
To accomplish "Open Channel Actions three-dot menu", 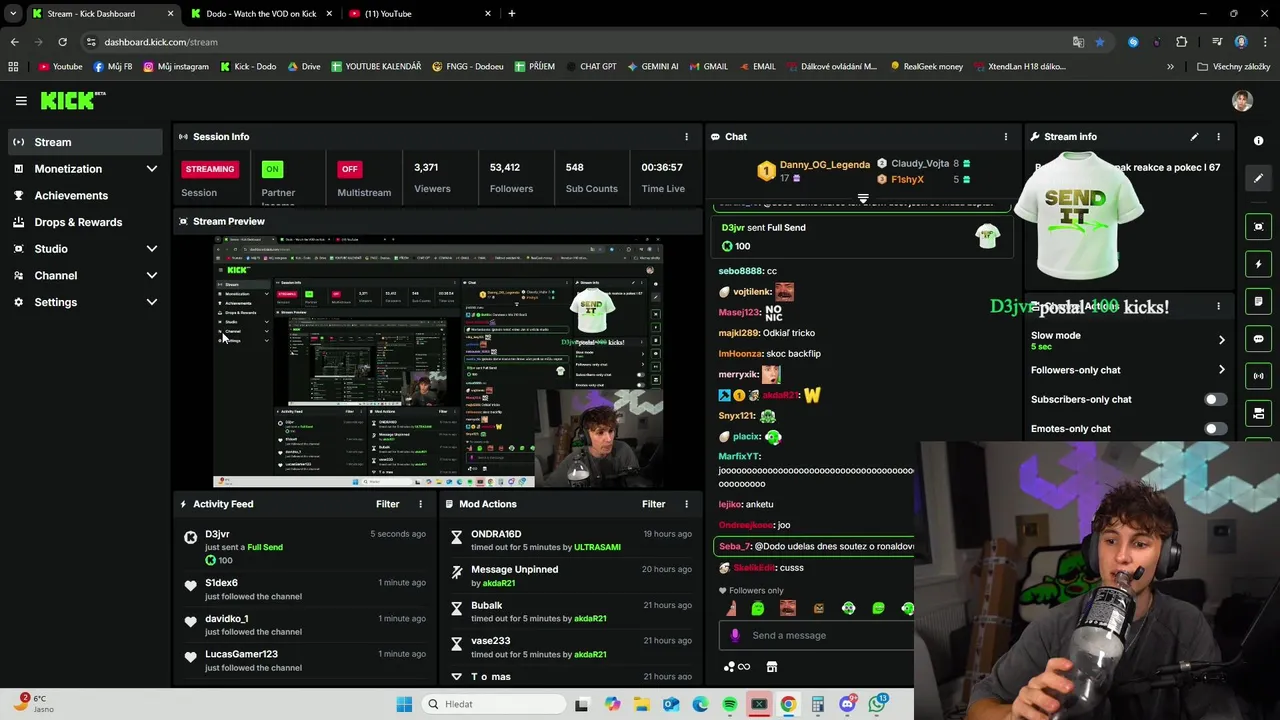I will (1218, 307).
